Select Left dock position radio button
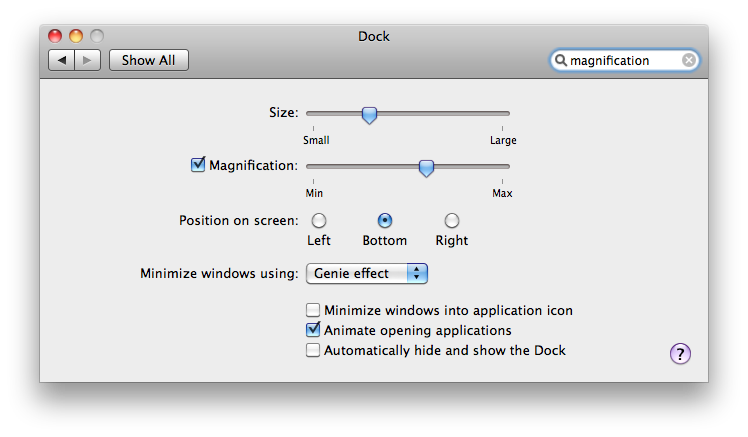This screenshot has height=437, width=748. [x=319, y=220]
